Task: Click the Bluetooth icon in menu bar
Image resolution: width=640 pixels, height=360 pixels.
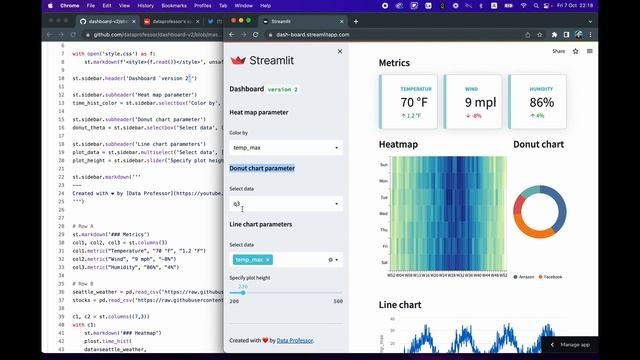Action: pyautogui.click(x=481, y=6)
